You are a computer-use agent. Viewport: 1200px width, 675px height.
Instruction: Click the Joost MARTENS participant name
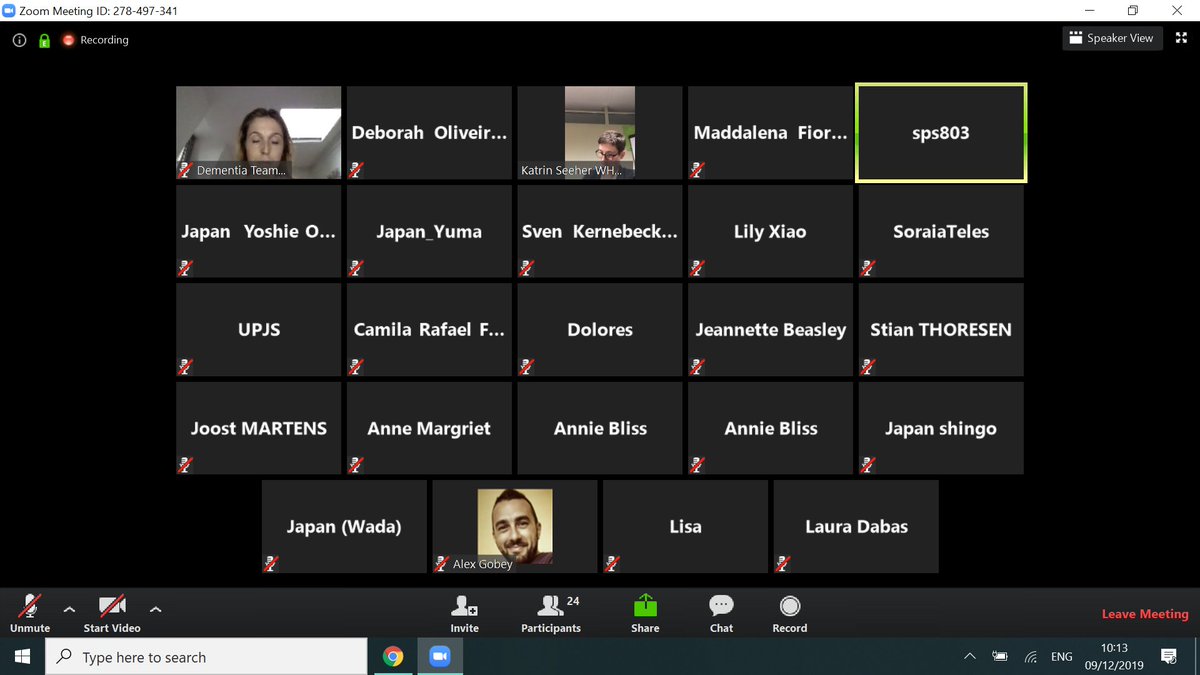[259, 428]
